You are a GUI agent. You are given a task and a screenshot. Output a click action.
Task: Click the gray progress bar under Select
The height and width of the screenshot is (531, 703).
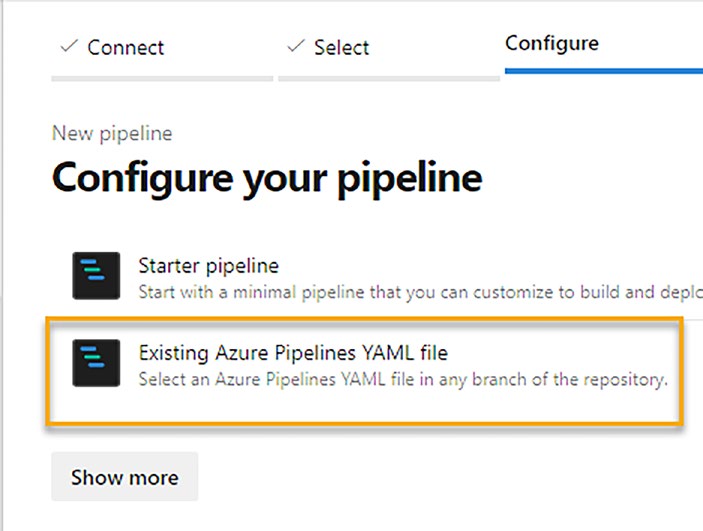click(389, 76)
